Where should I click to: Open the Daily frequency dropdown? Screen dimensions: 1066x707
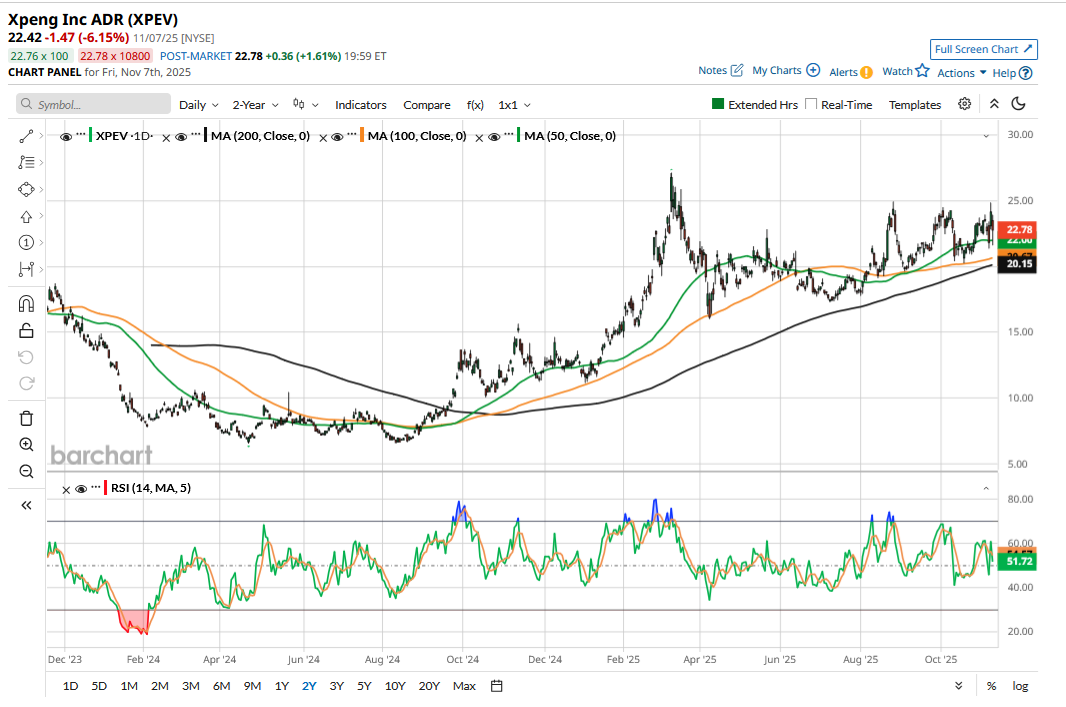[198, 105]
